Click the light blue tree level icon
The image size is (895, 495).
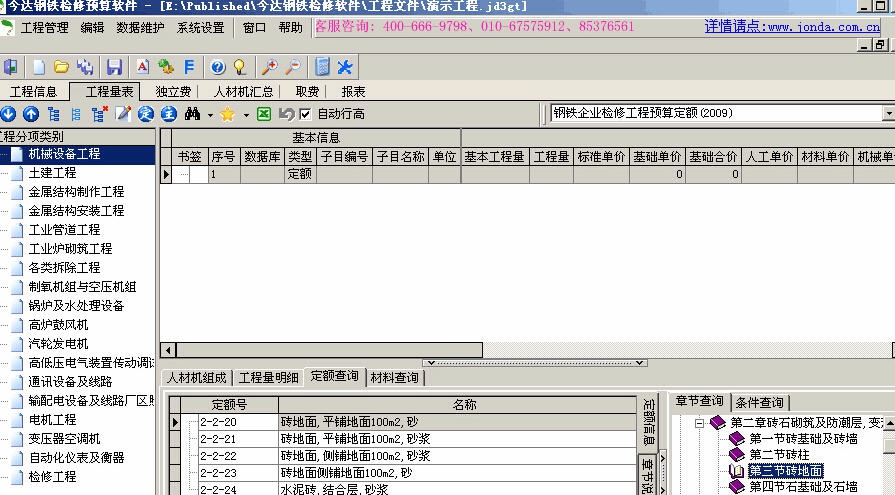pyautogui.click(x=76, y=114)
